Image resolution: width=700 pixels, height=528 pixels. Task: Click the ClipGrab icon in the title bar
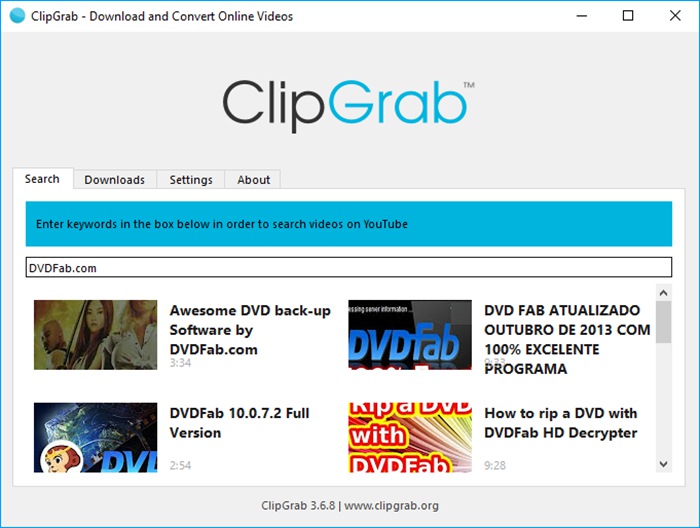coord(16,16)
